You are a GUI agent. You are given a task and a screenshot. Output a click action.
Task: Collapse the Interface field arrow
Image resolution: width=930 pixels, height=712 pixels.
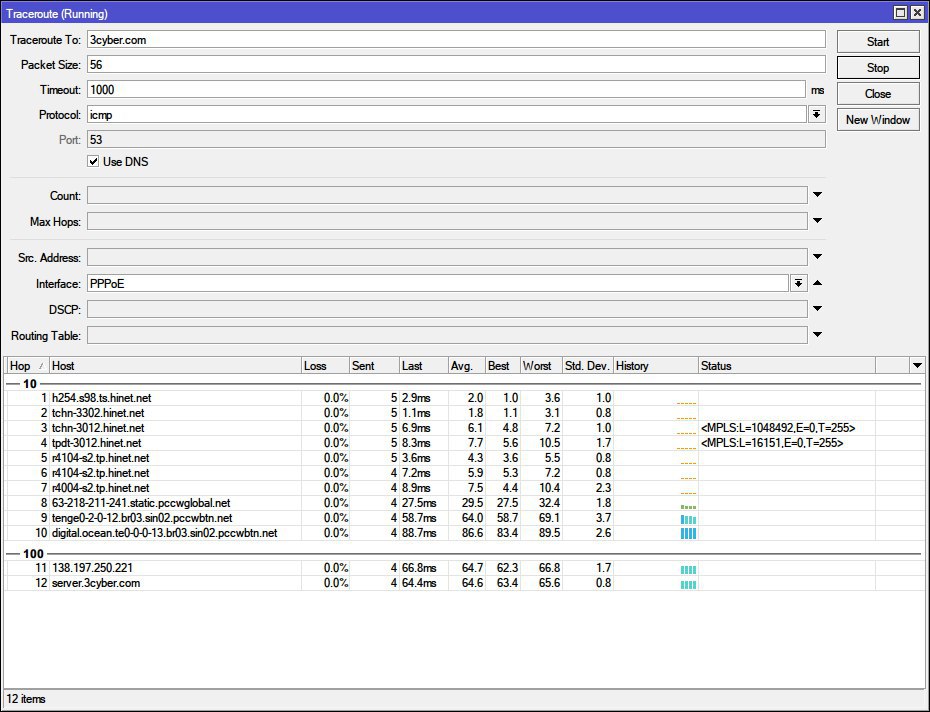click(817, 284)
